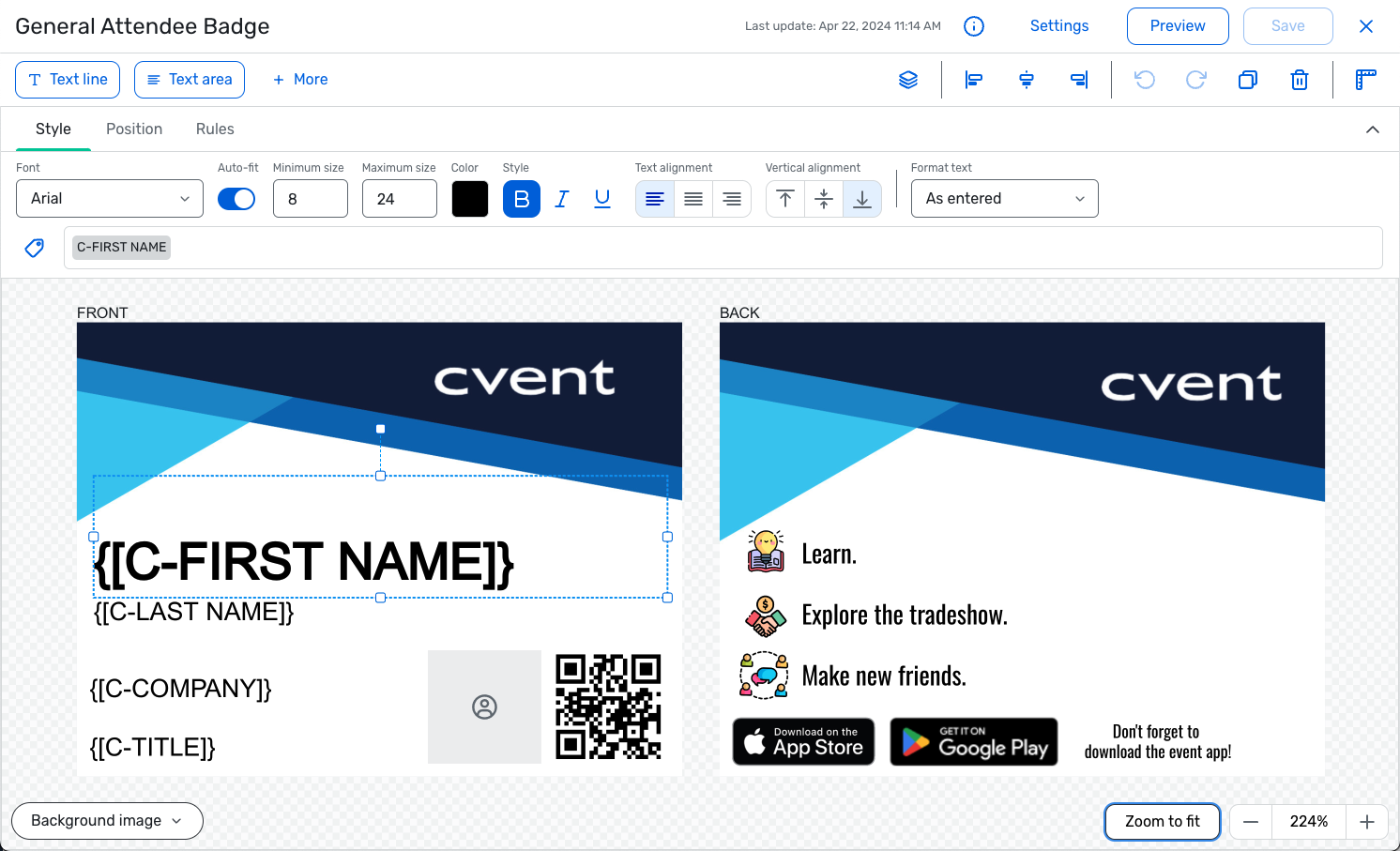The image size is (1400, 851).
Task: Open the layers panel icon
Action: tap(908, 80)
